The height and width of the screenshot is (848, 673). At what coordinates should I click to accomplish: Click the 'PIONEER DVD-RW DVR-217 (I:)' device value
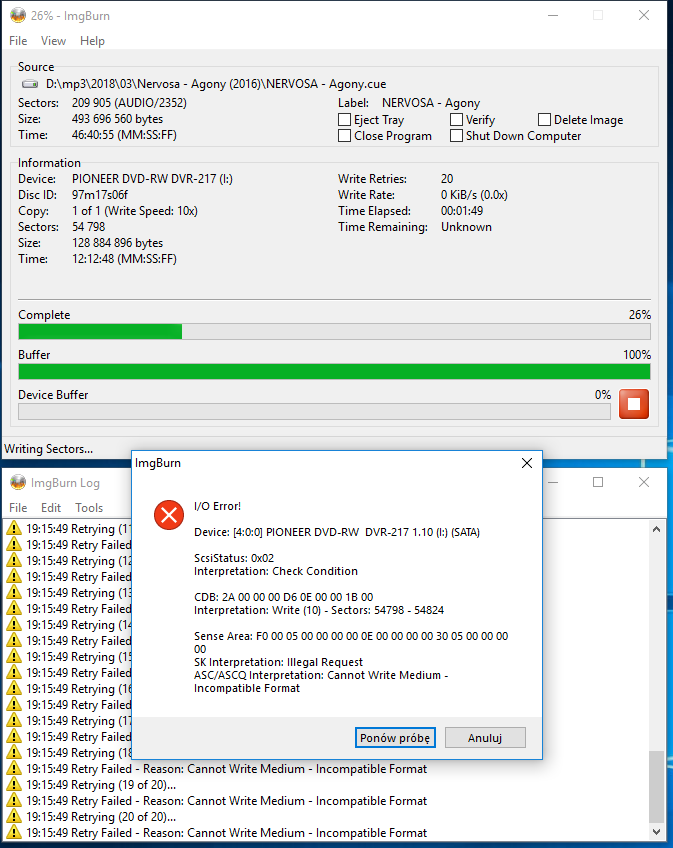(153, 178)
